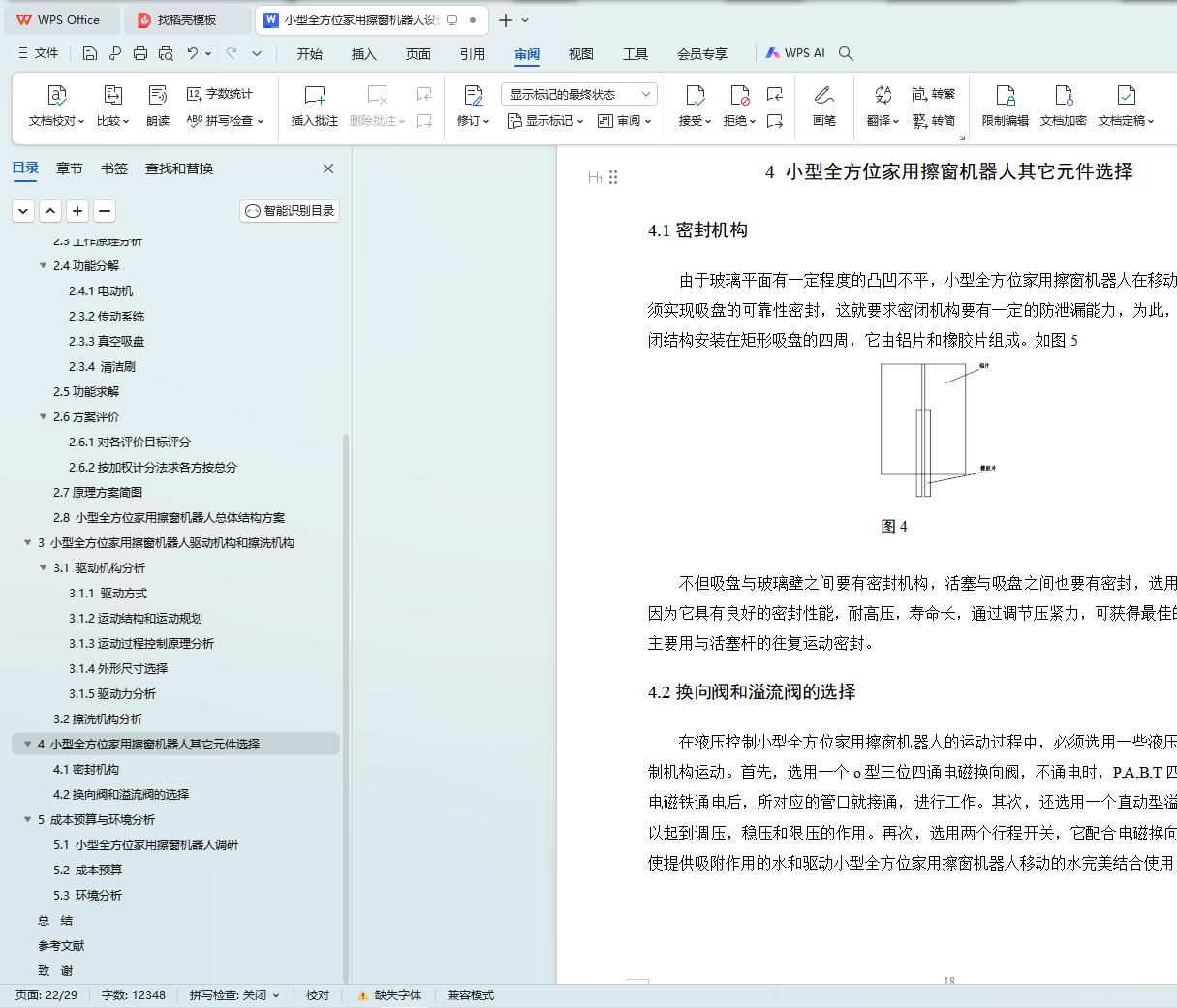Open the 审阅 pane dropdown
The width and height of the screenshot is (1177, 1008).
coord(624,121)
